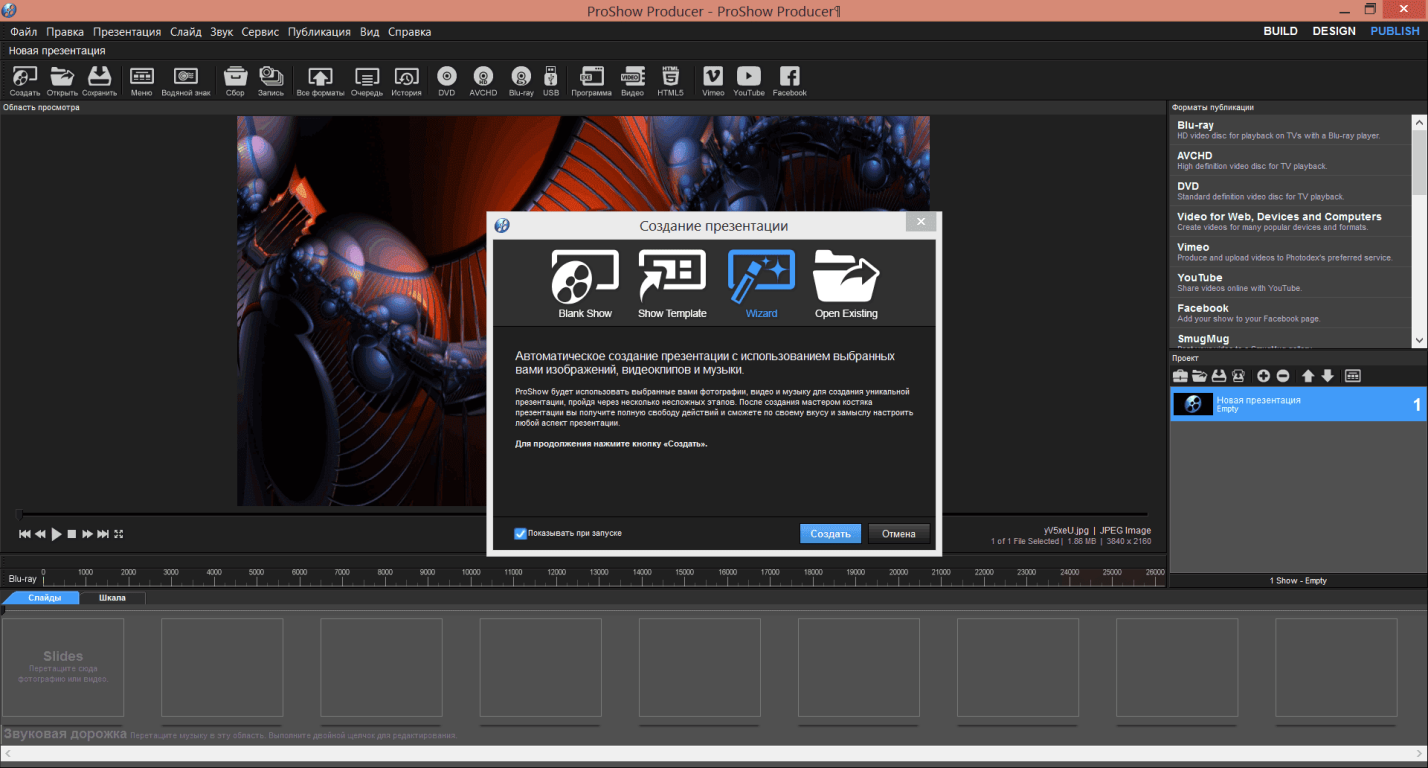Click the plus icon in Проект panel
This screenshot has height=768, width=1428.
[1263, 376]
